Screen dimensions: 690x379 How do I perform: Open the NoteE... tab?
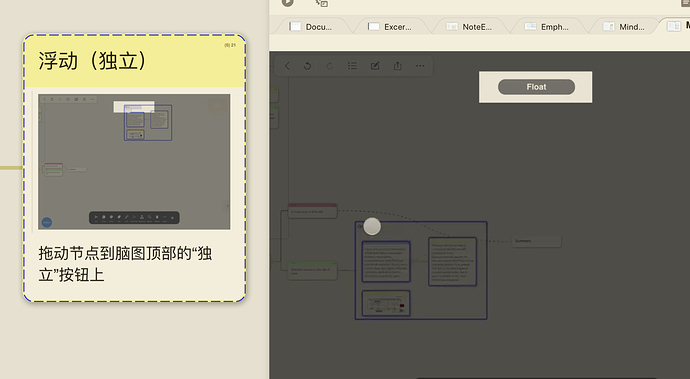point(469,27)
